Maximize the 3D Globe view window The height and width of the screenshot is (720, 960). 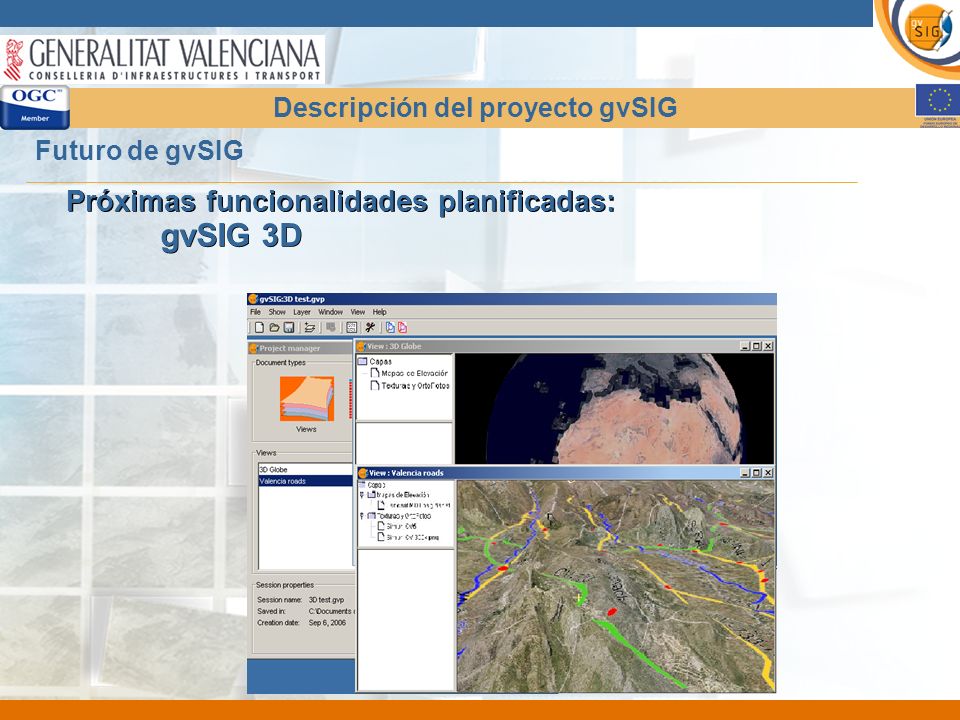pos(756,346)
